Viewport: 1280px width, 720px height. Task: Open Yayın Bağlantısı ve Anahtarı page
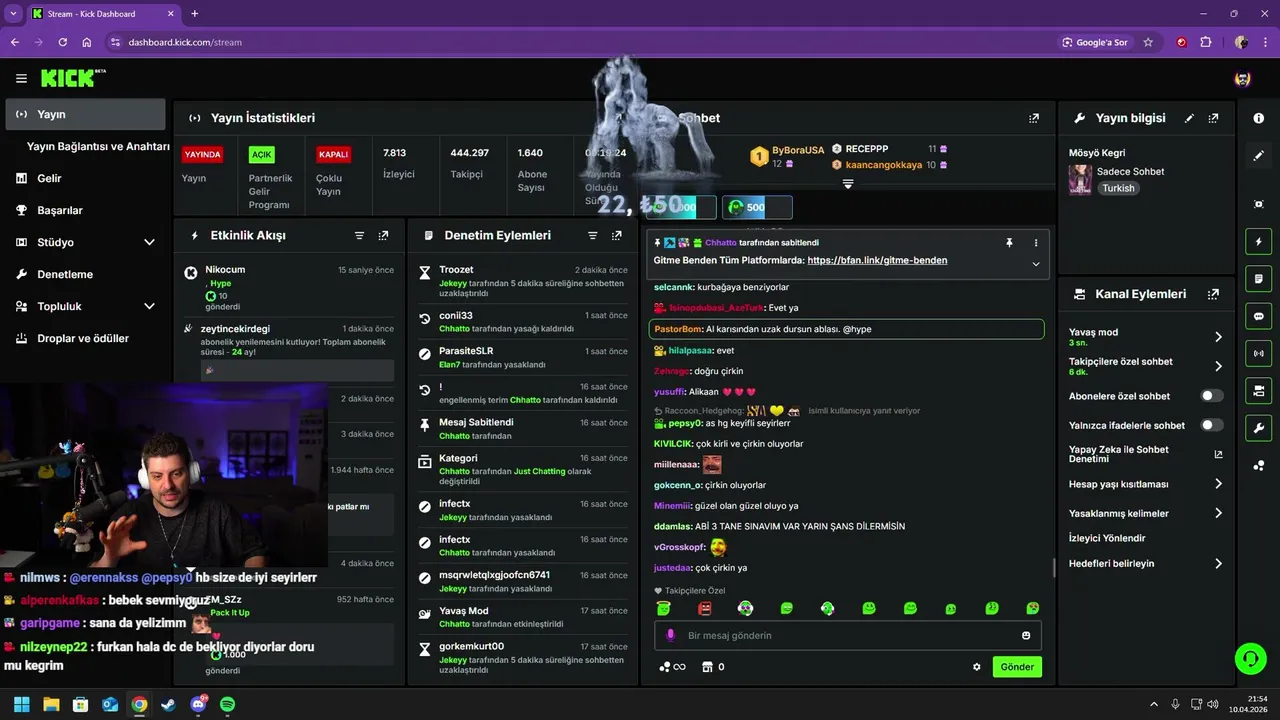click(98, 146)
